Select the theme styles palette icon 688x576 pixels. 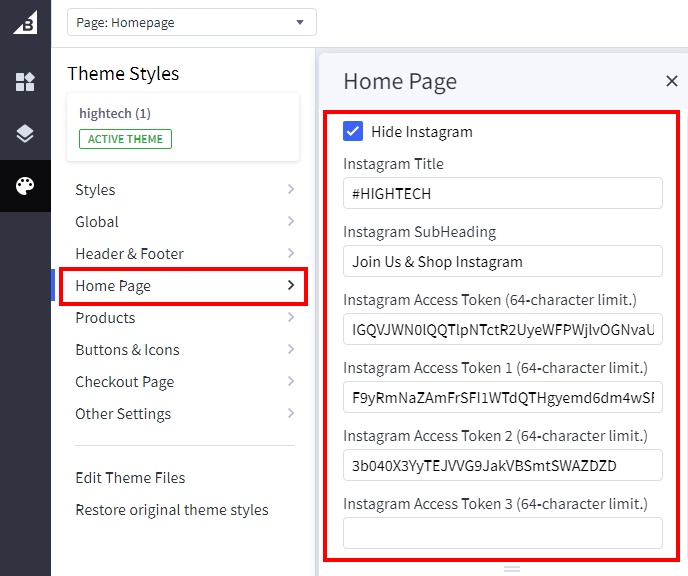[x=25, y=186]
